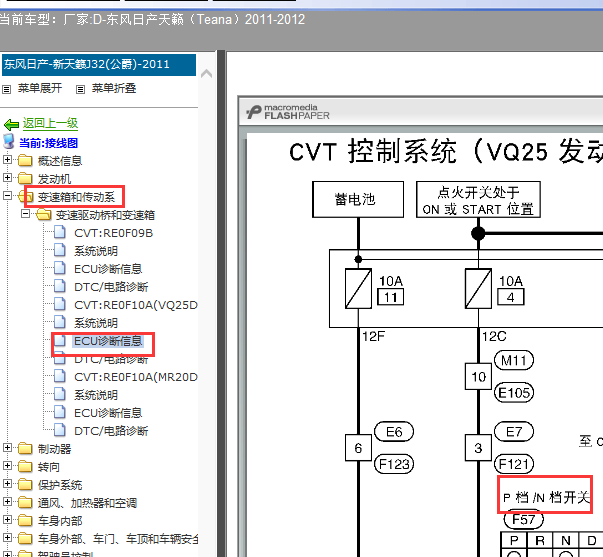Click the CVT:RE0F09B page icon
Image resolution: width=603 pixels, height=557 pixels.
tap(60, 232)
